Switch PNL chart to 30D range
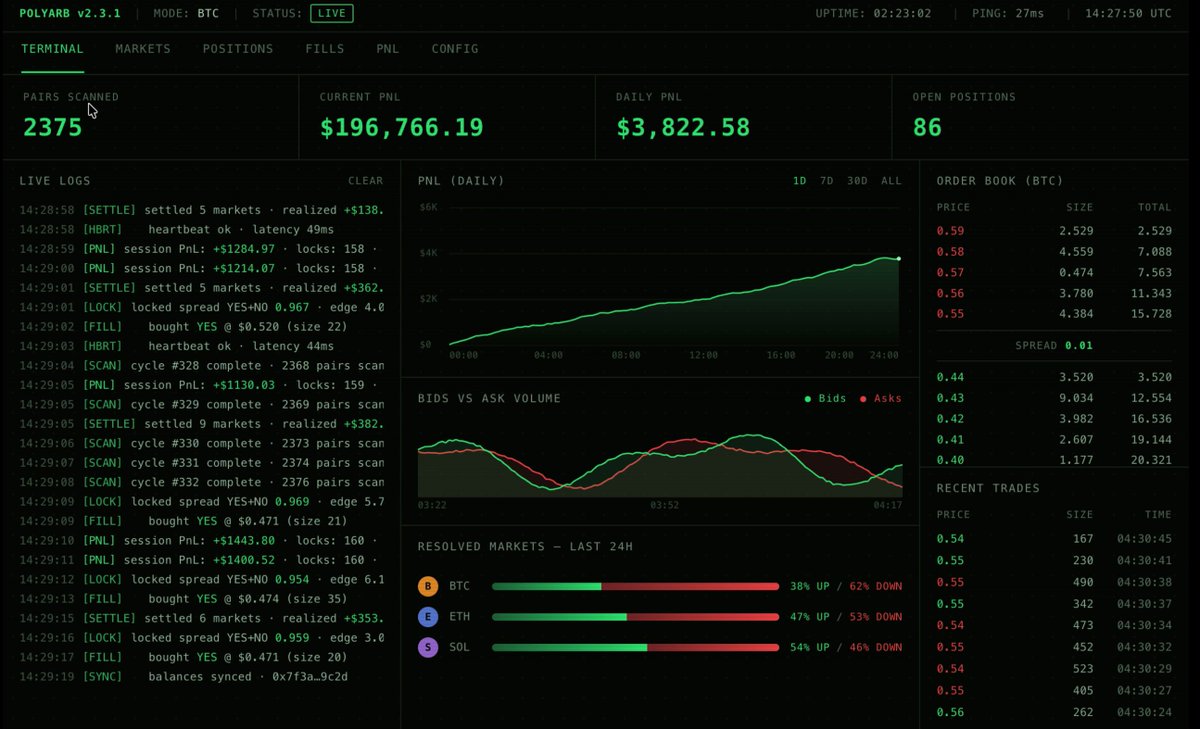Screen dimensions: 1200x729 tap(858, 181)
